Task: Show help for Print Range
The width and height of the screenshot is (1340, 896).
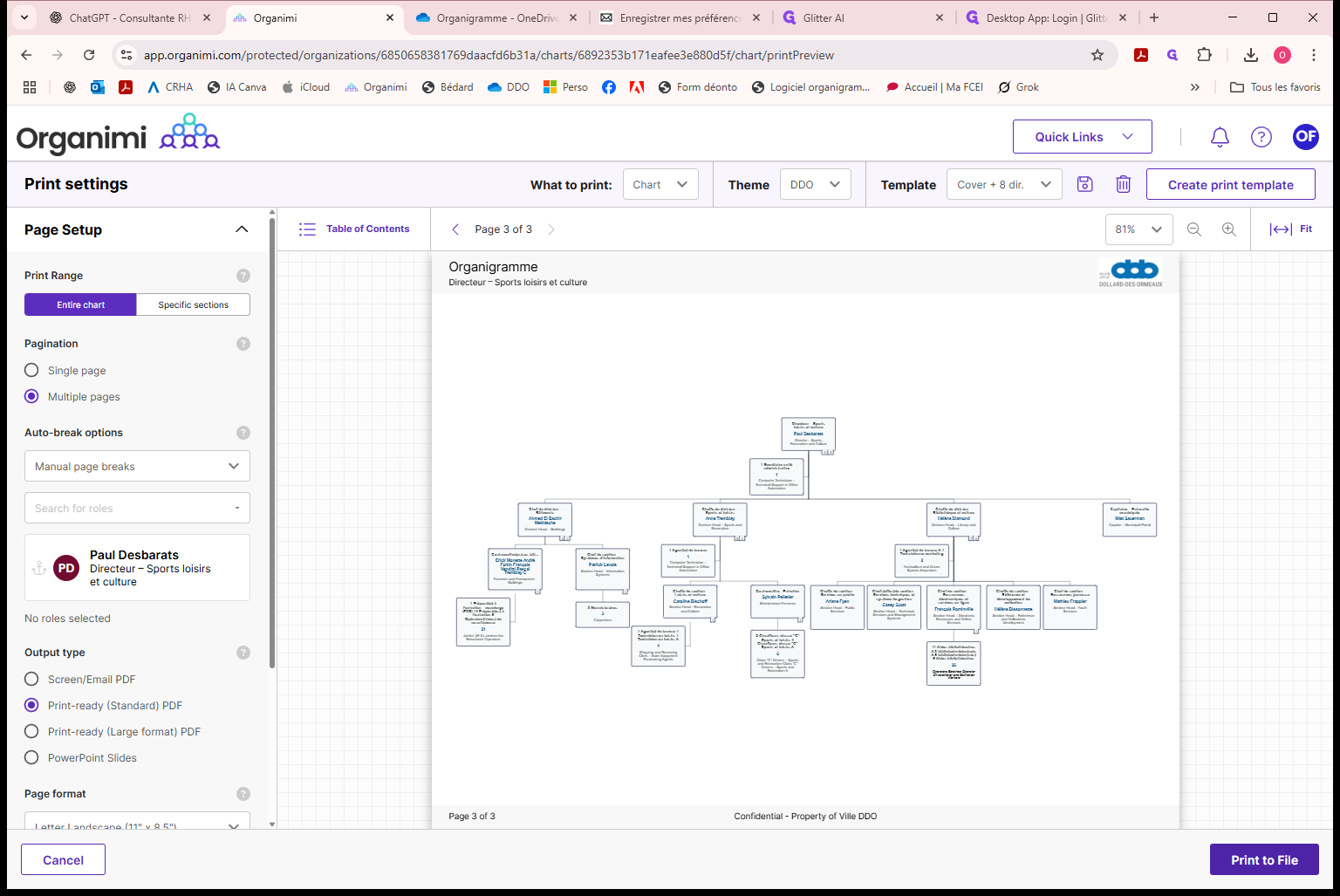Action: 243,276
